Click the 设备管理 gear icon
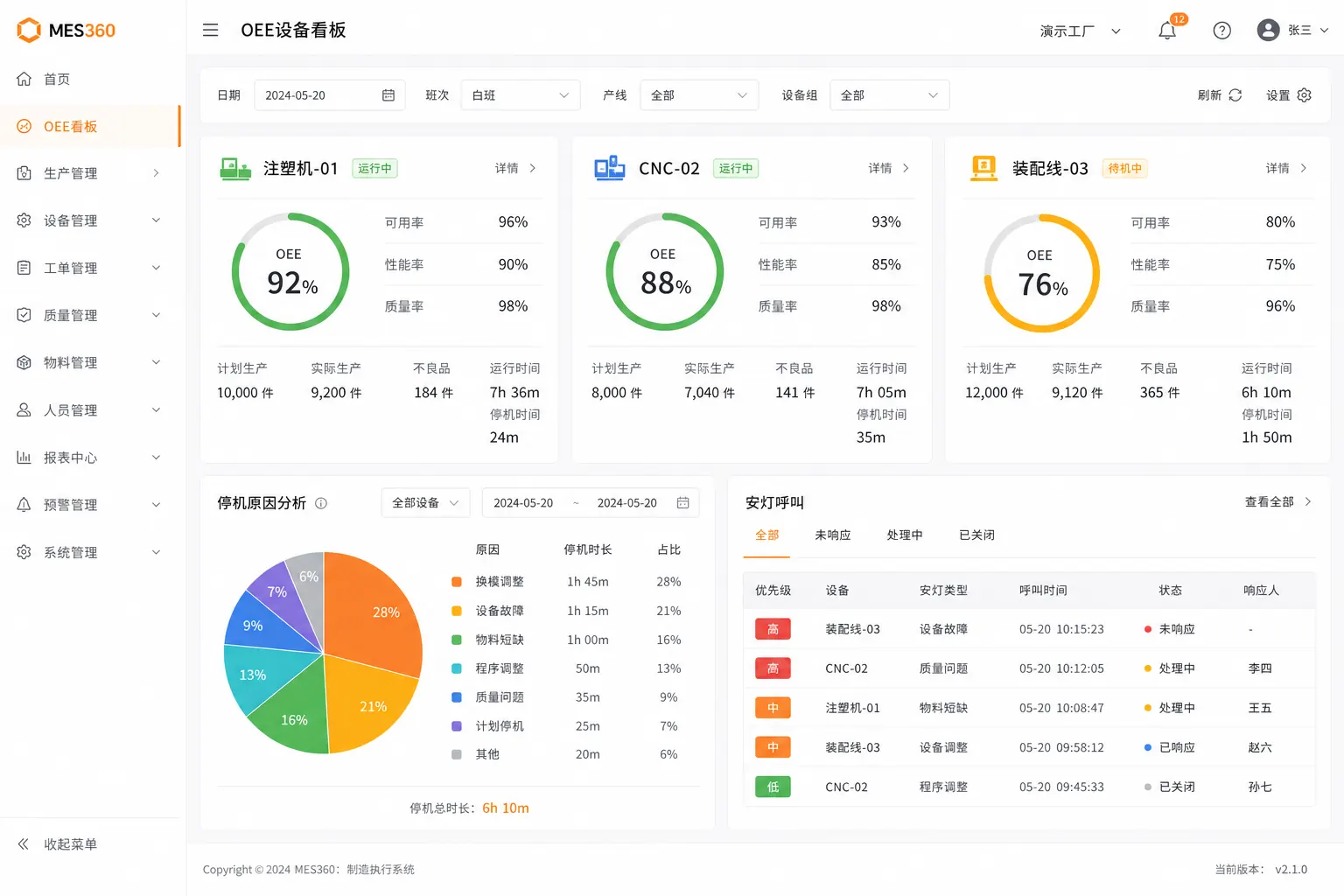Image resolution: width=1344 pixels, height=896 pixels. (x=24, y=220)
